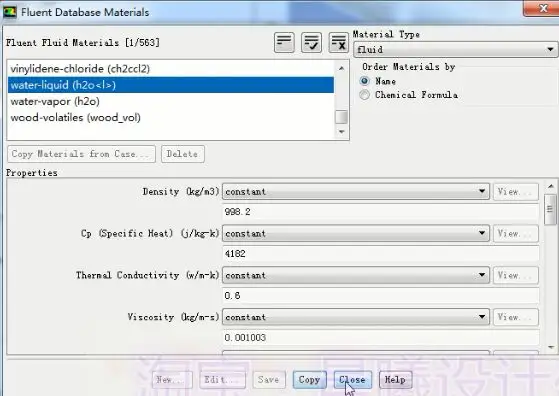
Task: Click the Cp value field 4182
Action: point(380,253)
